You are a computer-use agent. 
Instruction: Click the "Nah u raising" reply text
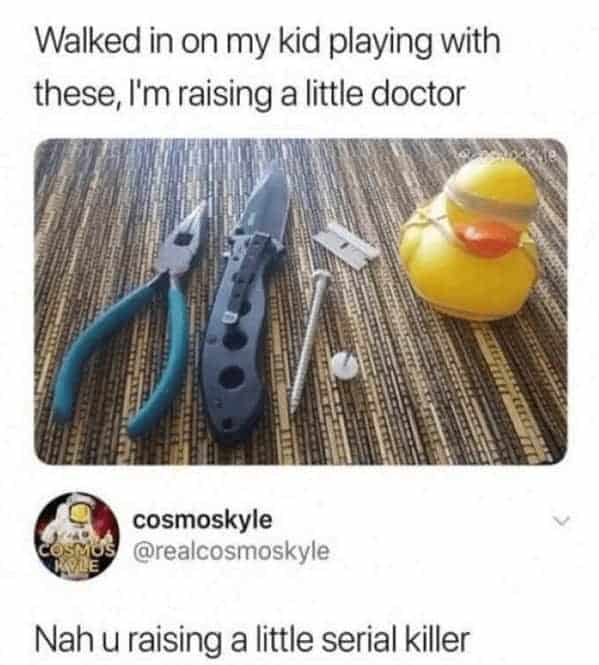point(129,640)
